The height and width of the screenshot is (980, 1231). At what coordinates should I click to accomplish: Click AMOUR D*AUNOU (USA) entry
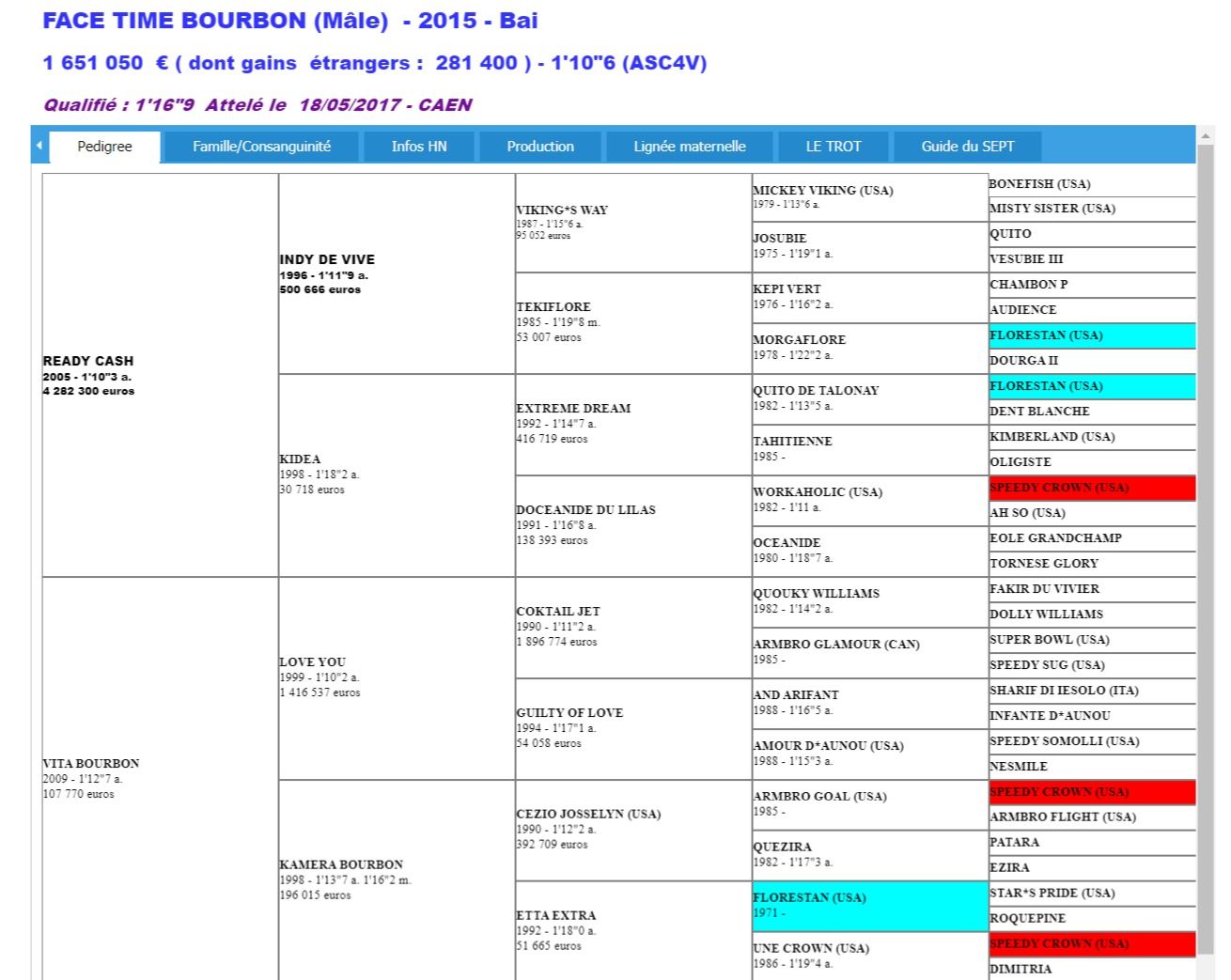pos(829,745)
